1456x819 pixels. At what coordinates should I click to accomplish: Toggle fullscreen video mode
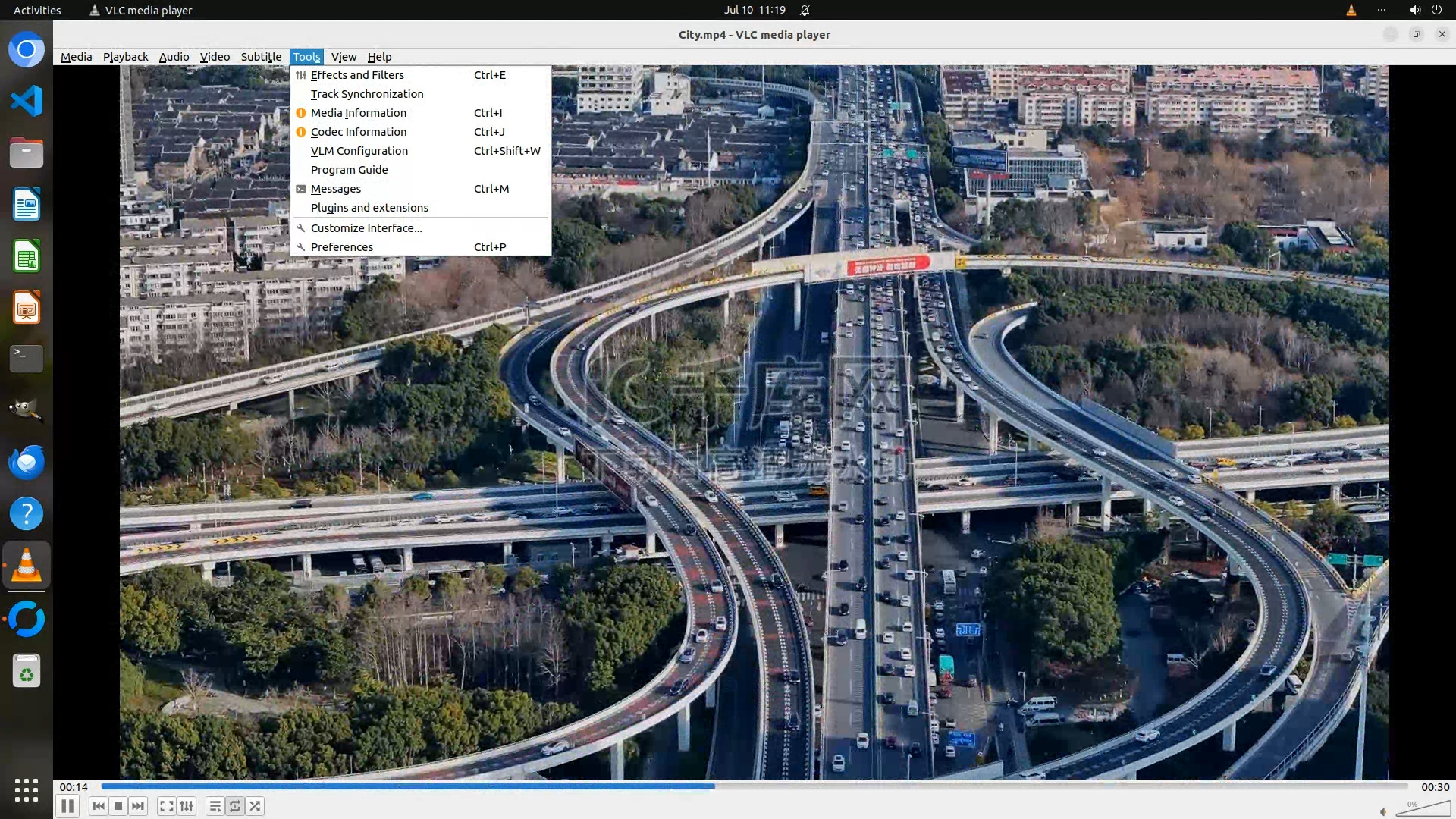pos(167,806)
